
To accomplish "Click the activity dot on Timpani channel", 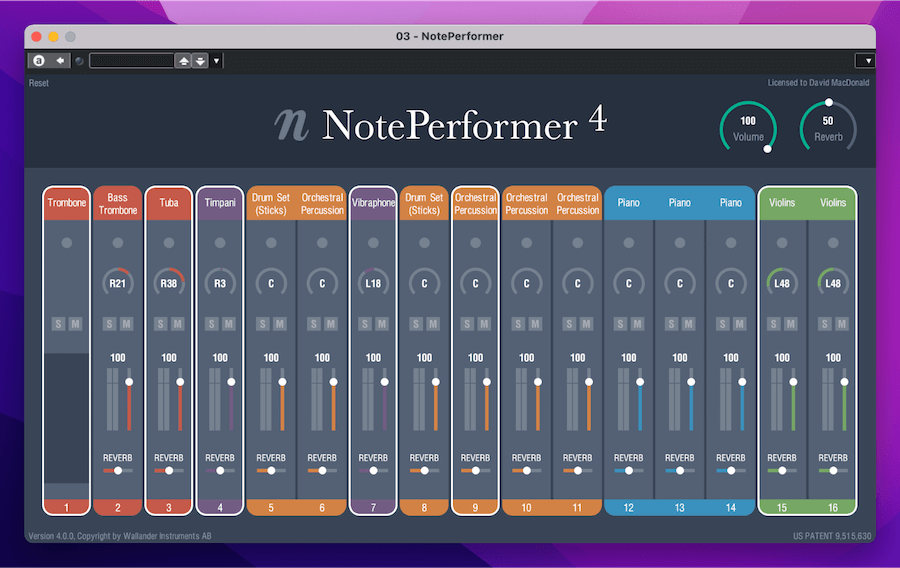I will pyautogui.click(x=220, y=243).
